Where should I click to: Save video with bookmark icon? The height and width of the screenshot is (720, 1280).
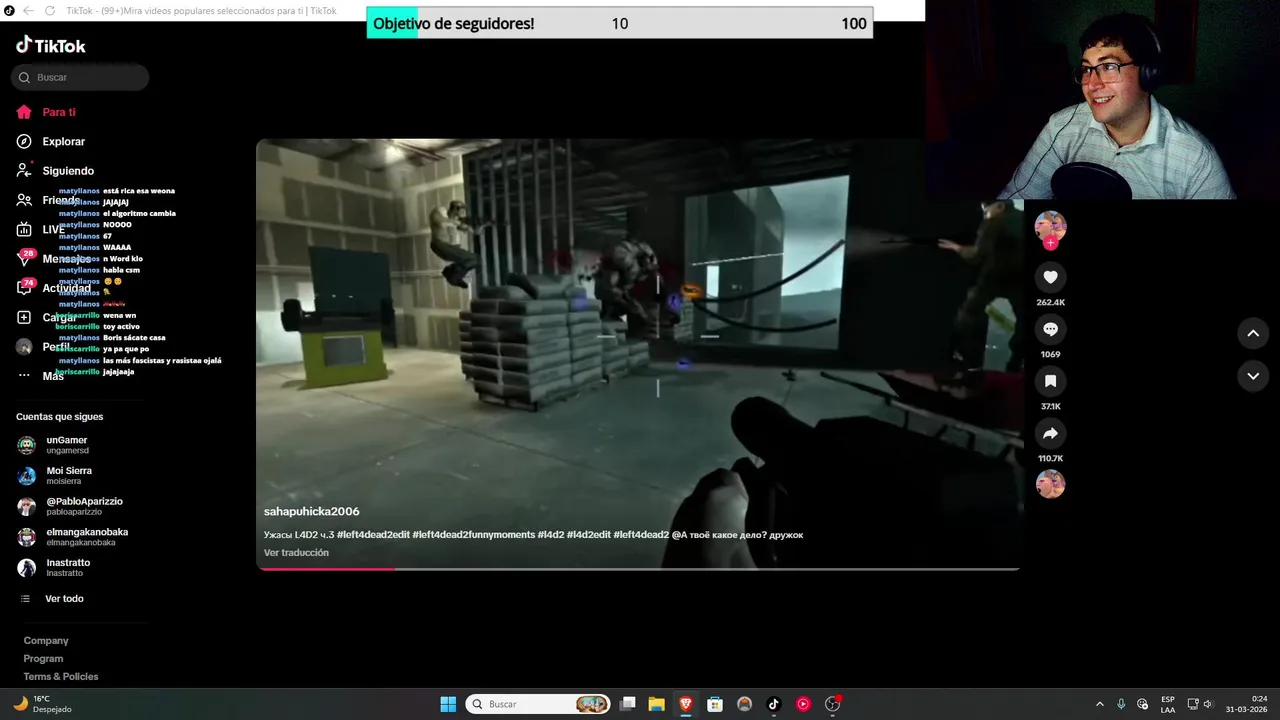[1050, 381]
